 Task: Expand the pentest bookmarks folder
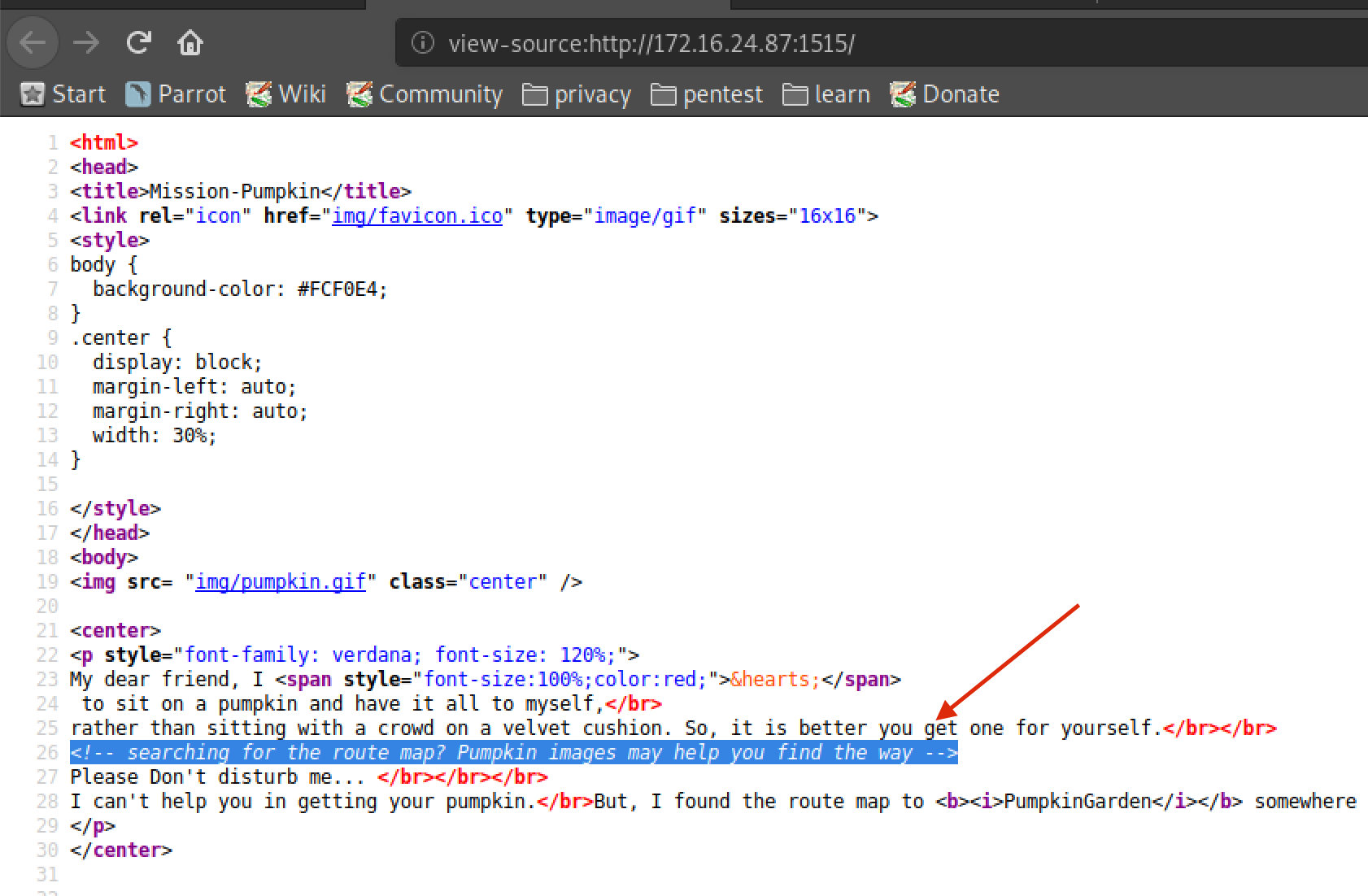[707, 94]
